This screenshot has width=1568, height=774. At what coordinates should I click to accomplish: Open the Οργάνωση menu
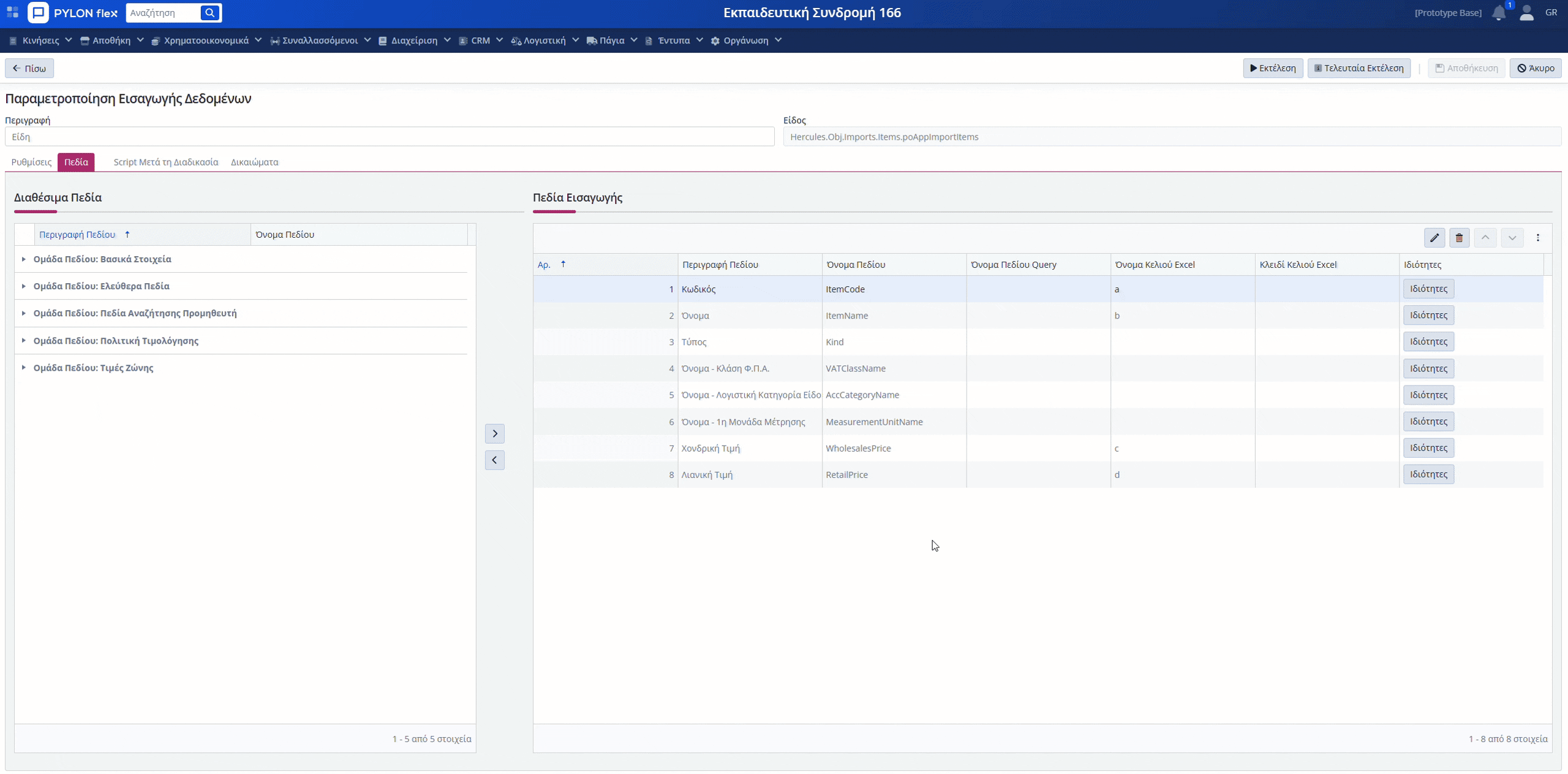[x=746, y=40]
